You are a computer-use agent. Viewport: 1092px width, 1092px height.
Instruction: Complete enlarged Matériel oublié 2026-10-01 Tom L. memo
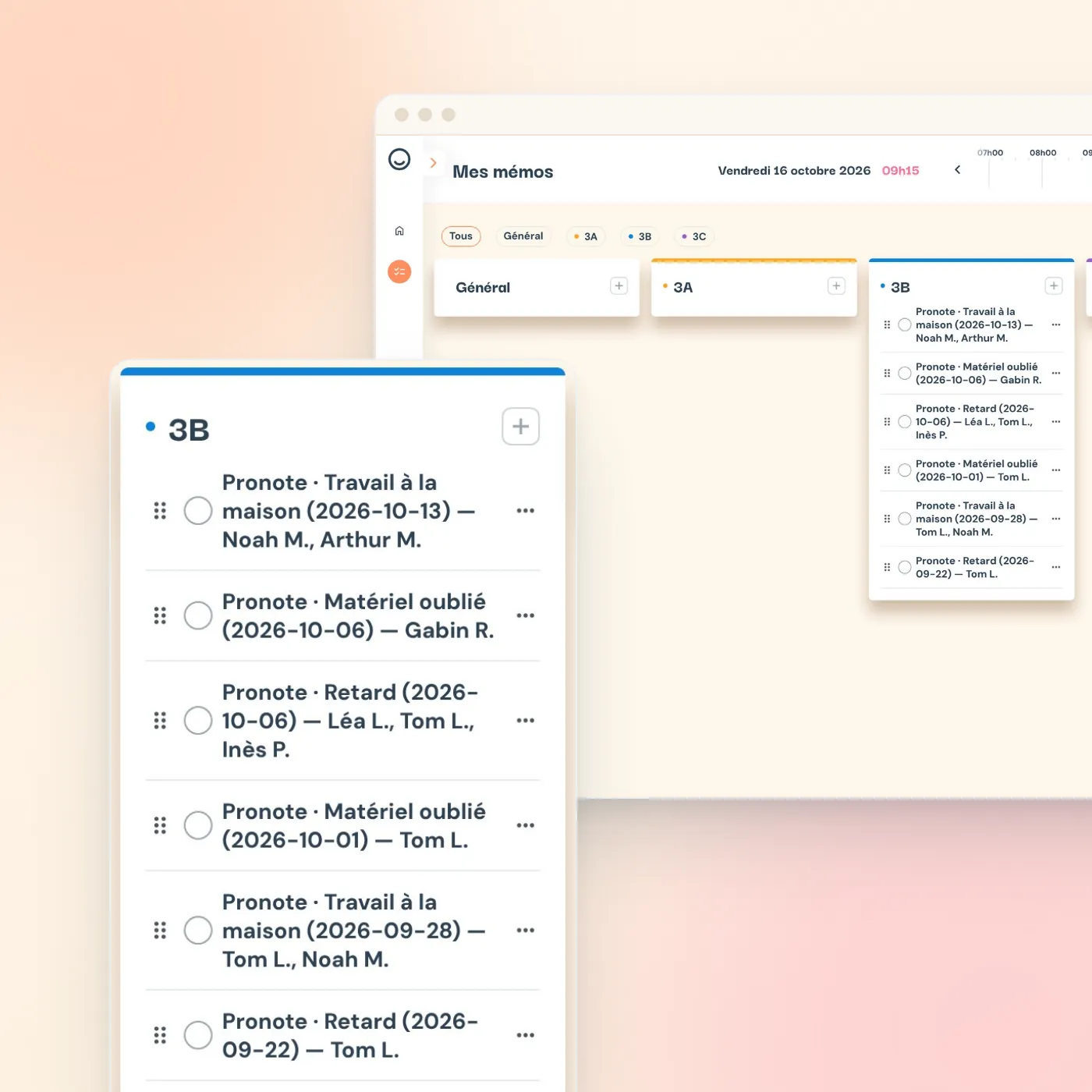198,825
